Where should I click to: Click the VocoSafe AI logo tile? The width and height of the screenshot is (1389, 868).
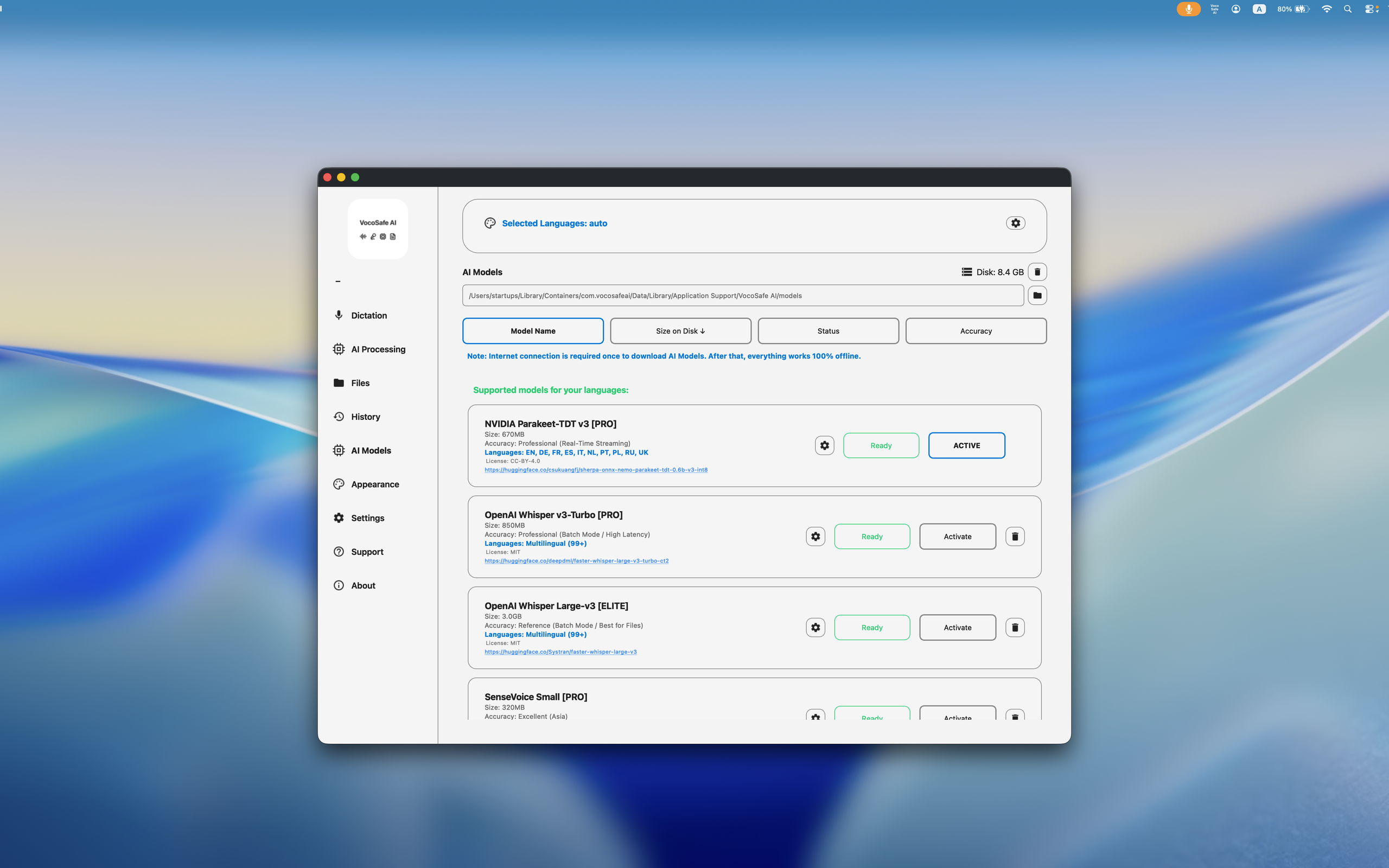pos(378,229)
